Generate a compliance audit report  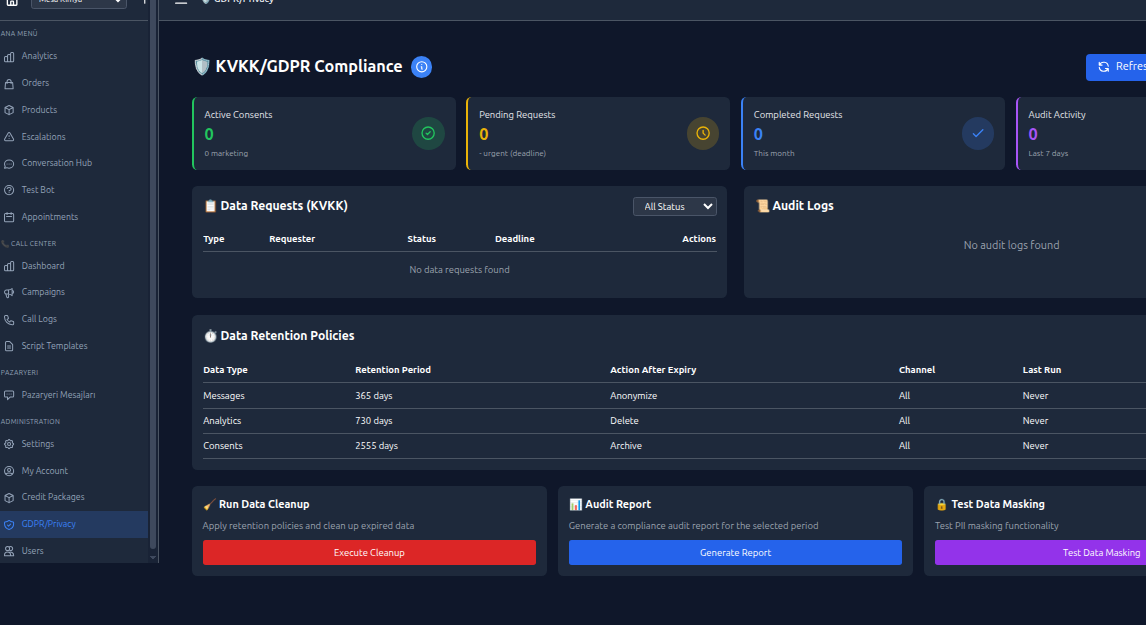point(734,552)
